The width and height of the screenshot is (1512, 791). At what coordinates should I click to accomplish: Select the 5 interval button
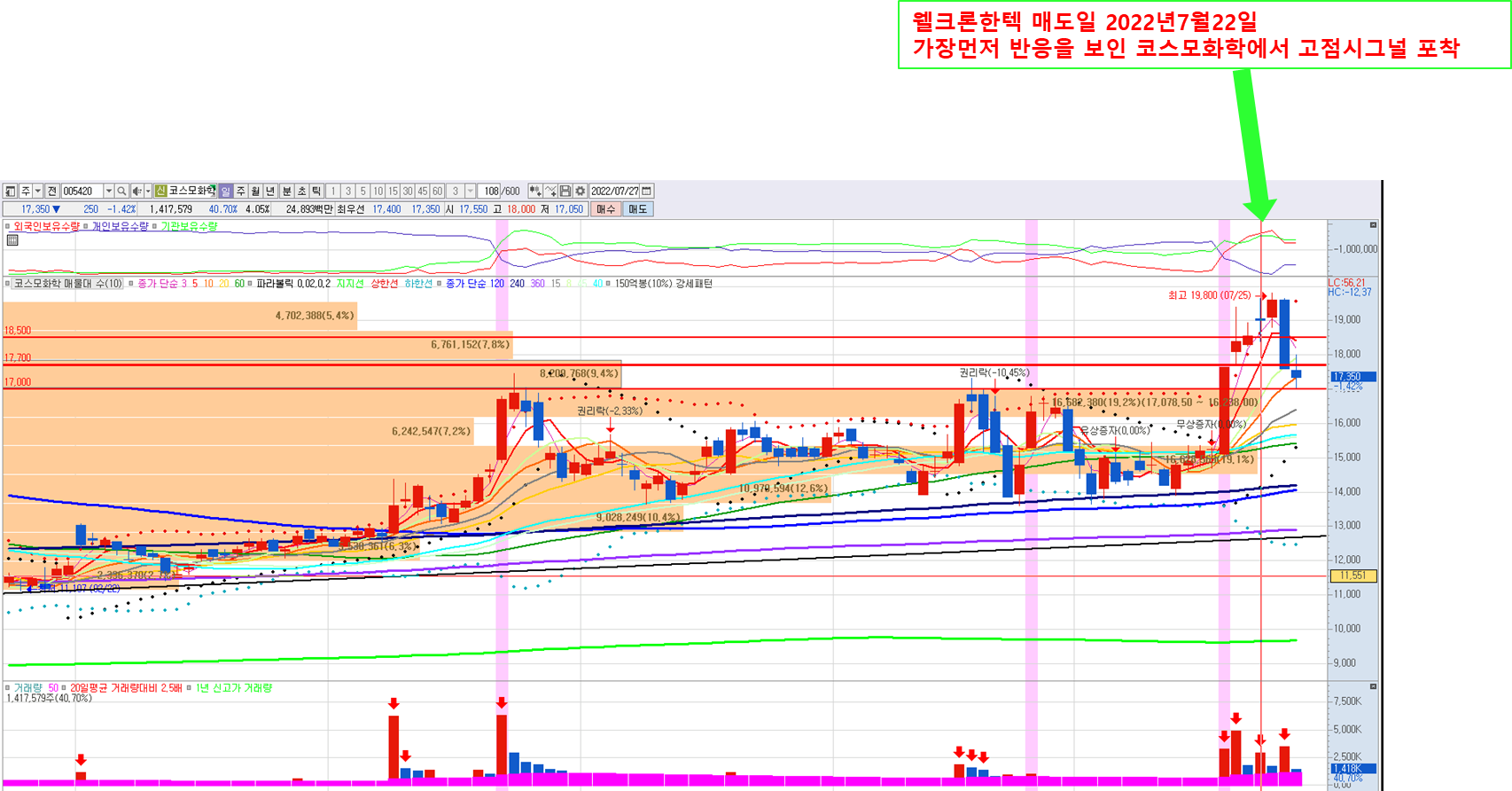coord(362,191)
